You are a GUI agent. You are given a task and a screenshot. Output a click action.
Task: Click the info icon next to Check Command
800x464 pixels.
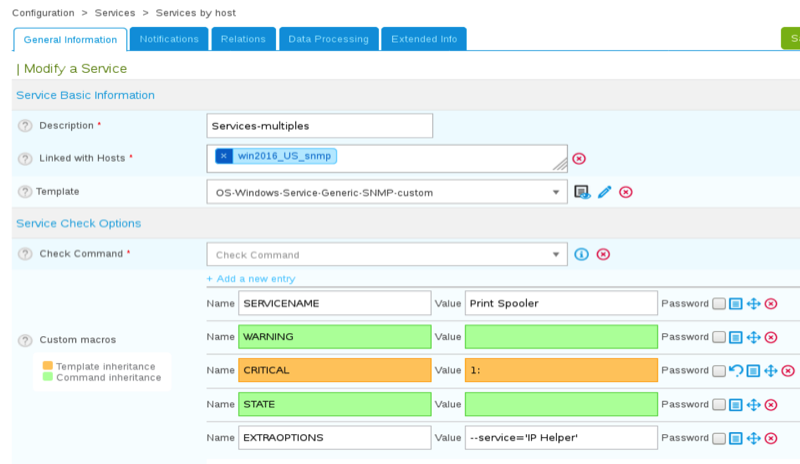[582, 254]
